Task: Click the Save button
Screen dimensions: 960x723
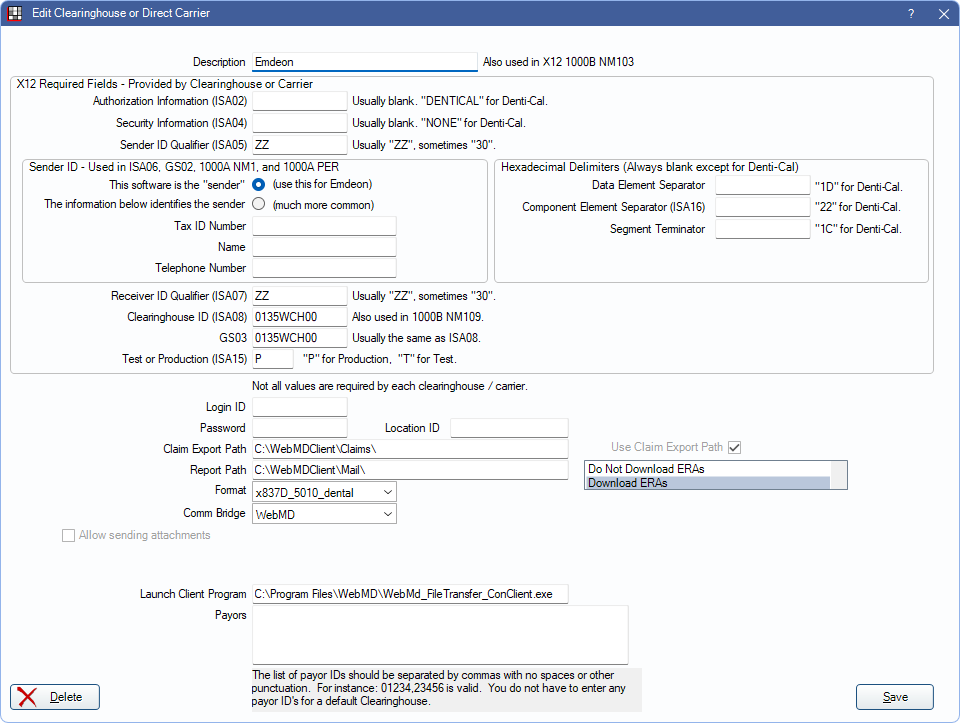Action: 894,697
